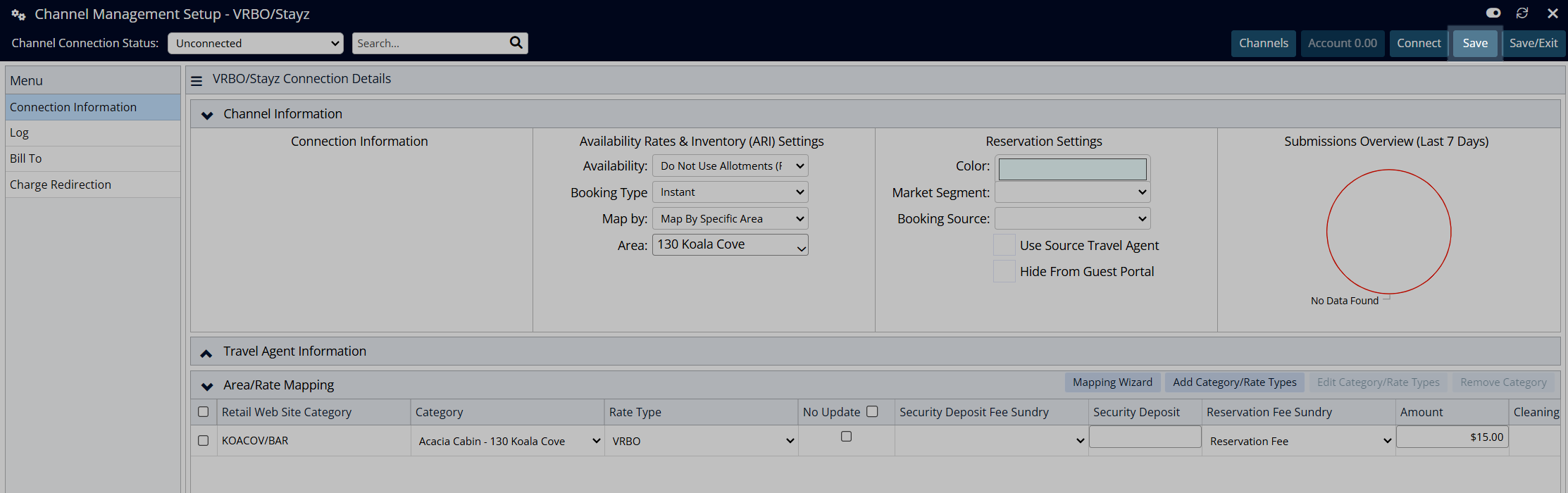Save the channel setup

(1475, 43)
